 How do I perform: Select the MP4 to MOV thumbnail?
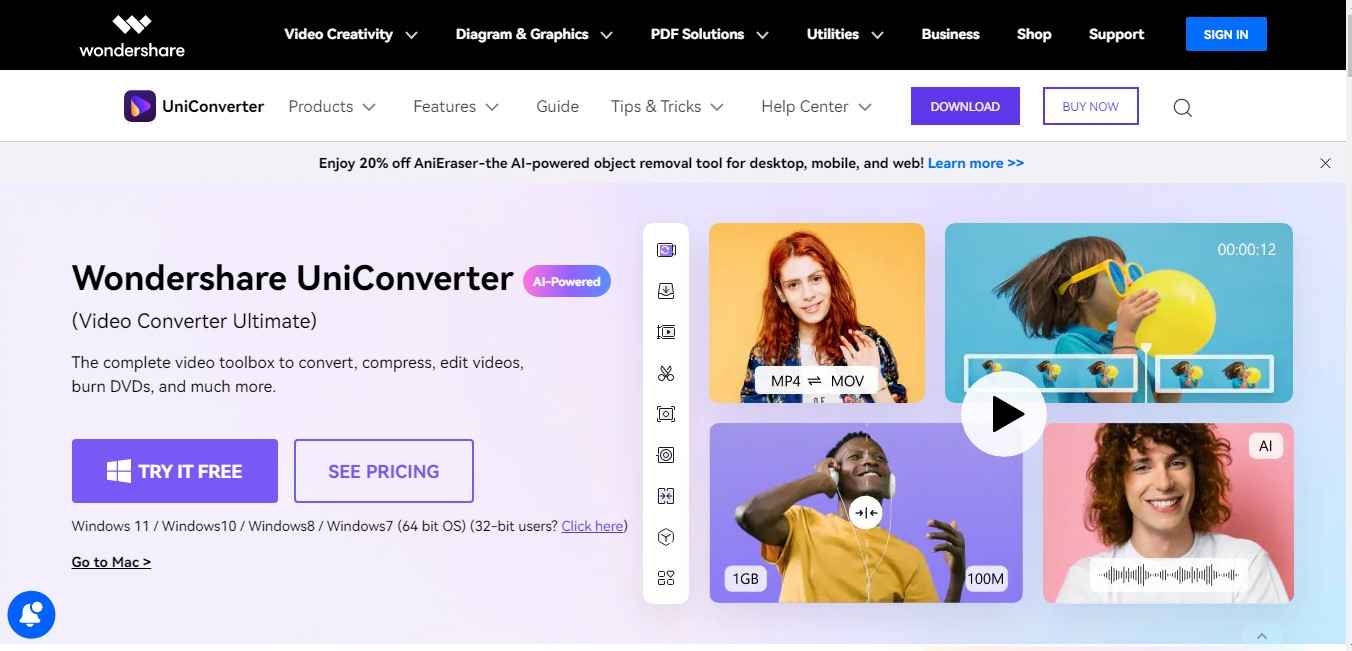click(817, 313)
